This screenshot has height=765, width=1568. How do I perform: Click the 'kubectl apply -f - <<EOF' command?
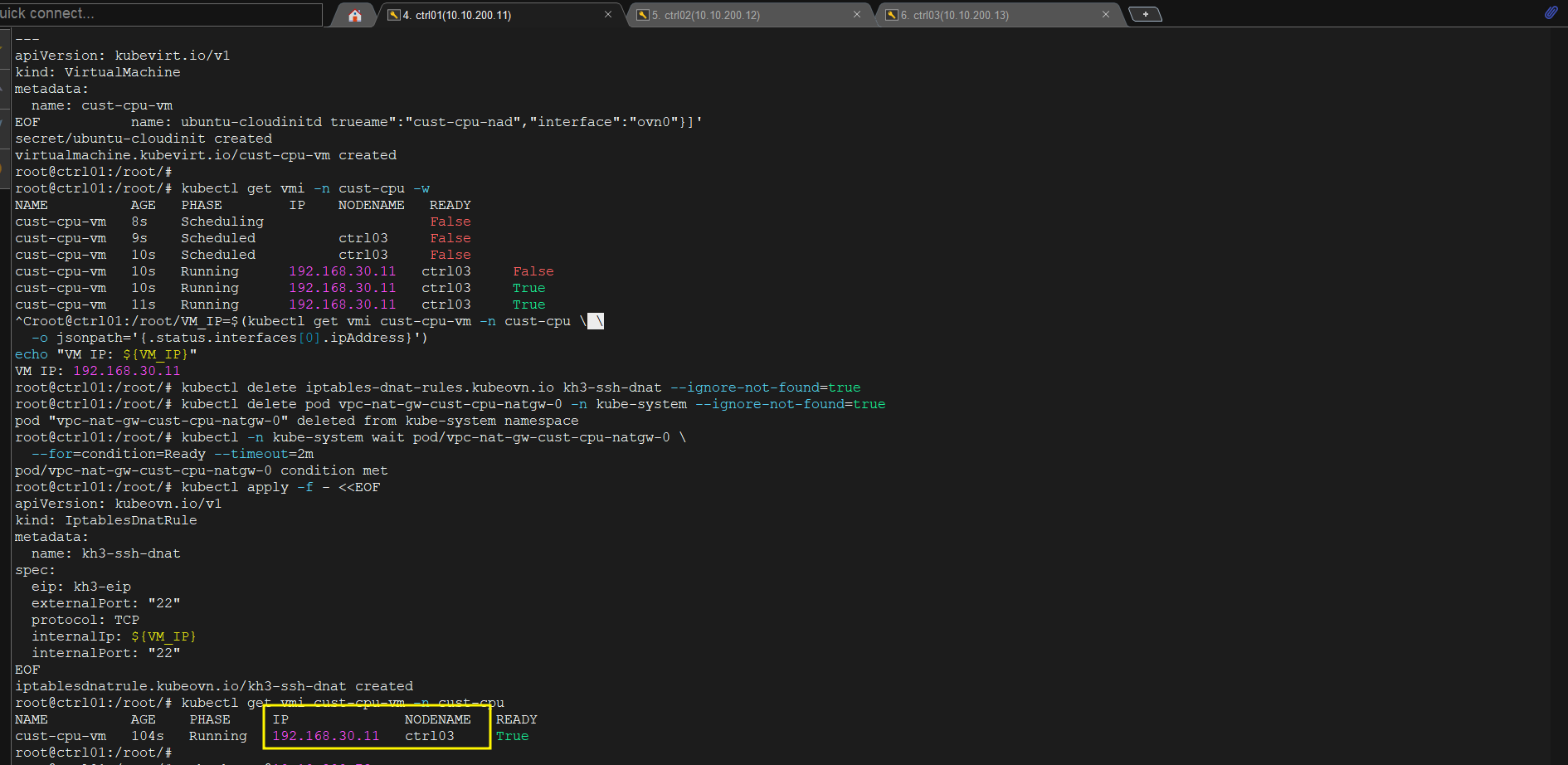point(280,487)
